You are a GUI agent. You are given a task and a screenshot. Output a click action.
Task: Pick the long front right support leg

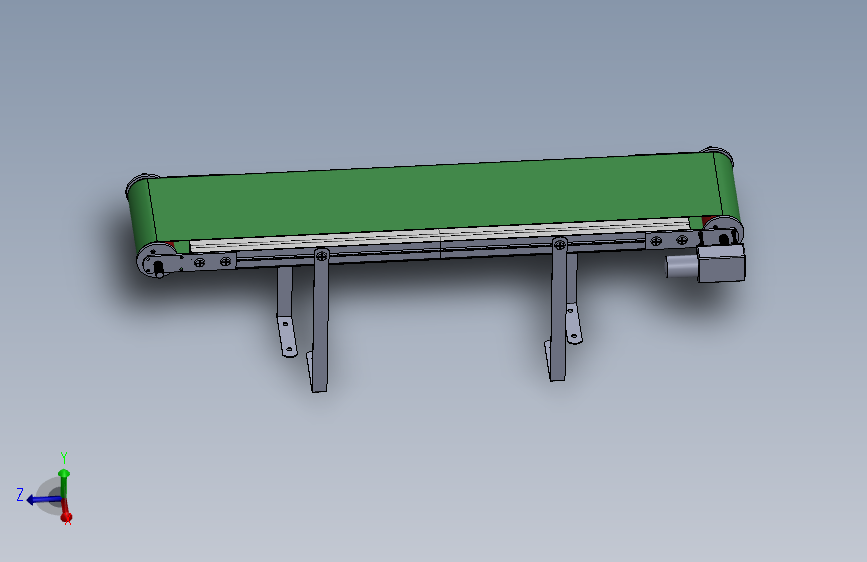coord(558,311)
